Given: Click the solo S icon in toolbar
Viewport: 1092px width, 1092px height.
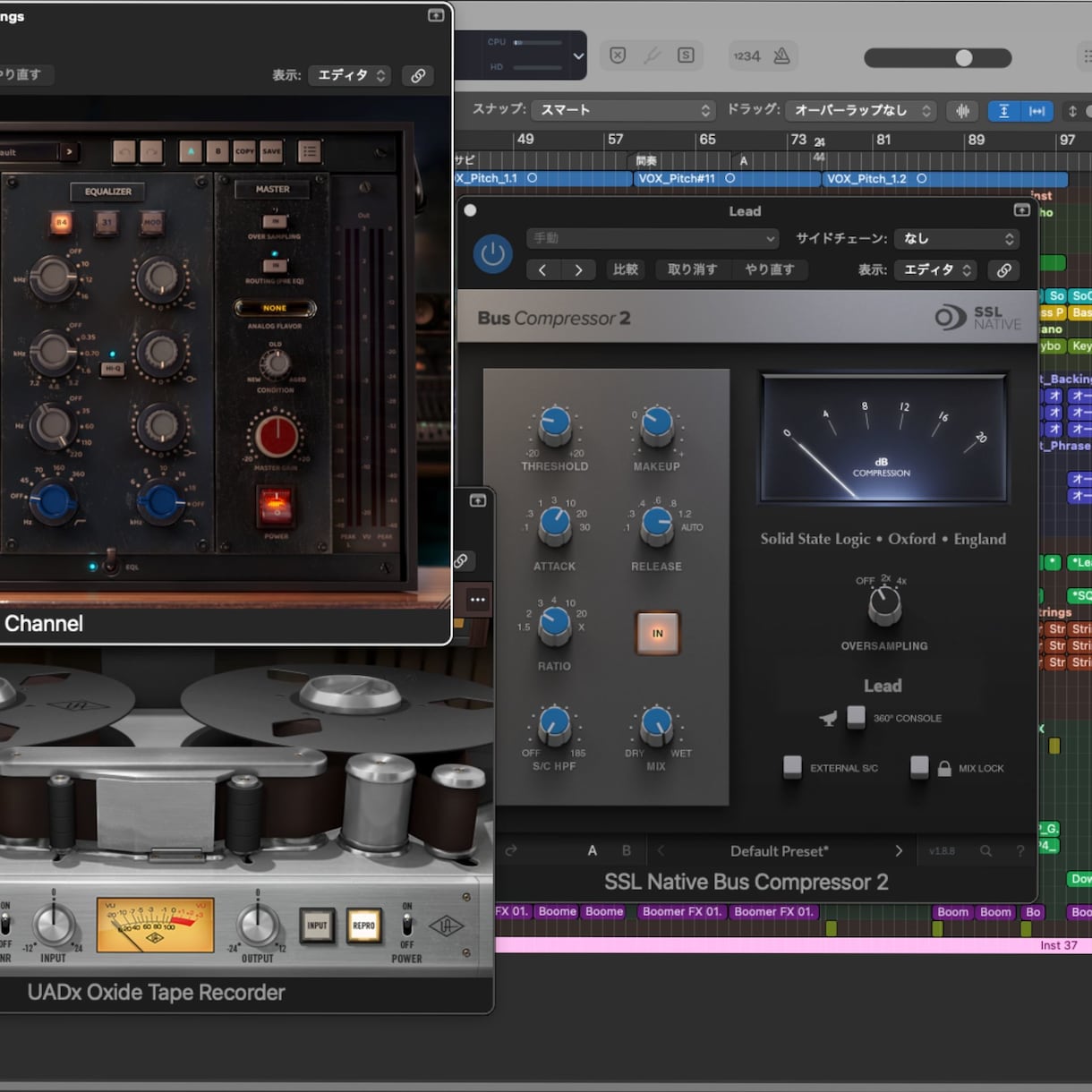Looking at the screenshot, I should [686, 55].
